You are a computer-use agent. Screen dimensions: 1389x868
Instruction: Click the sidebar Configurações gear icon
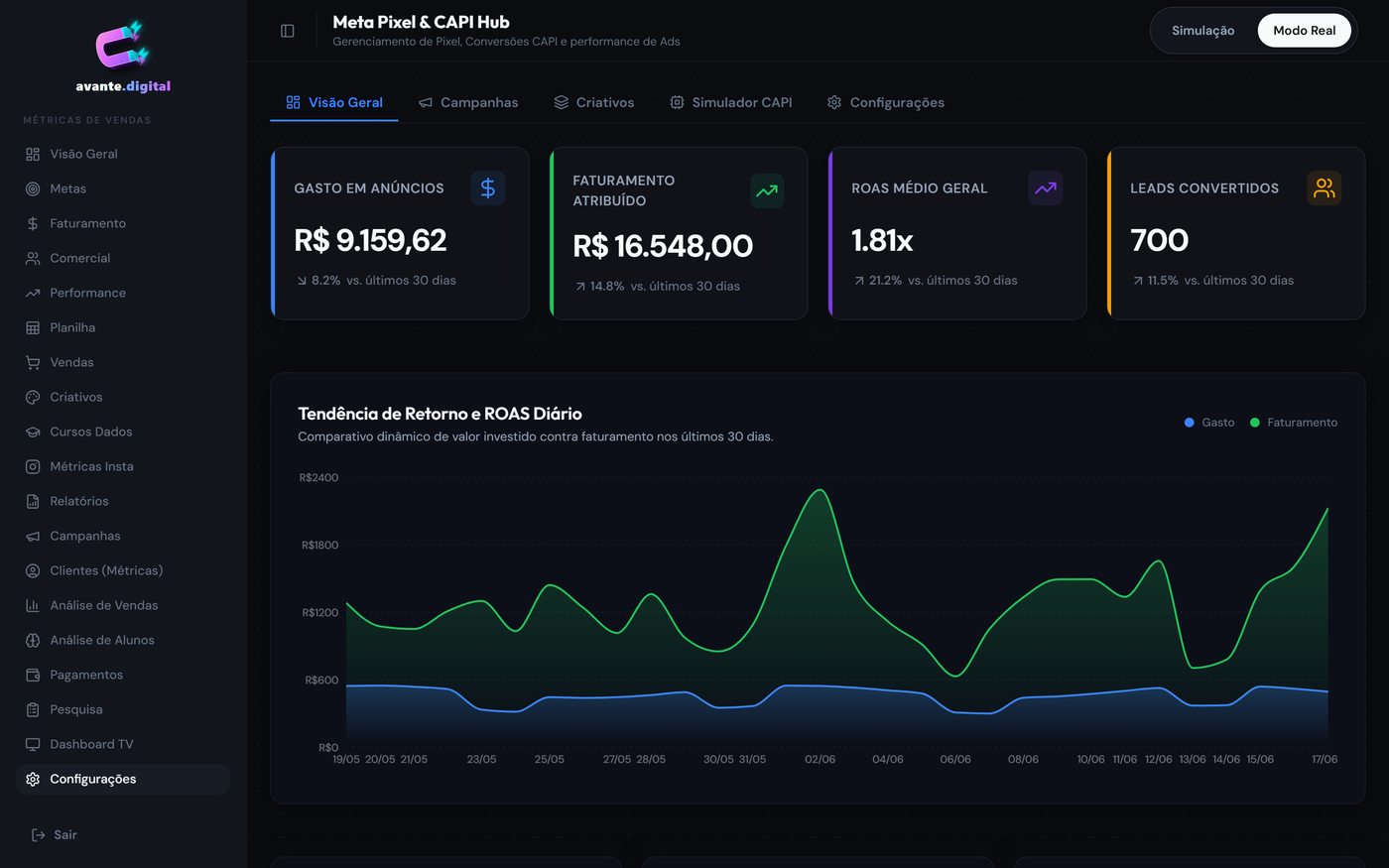(33, 779)
